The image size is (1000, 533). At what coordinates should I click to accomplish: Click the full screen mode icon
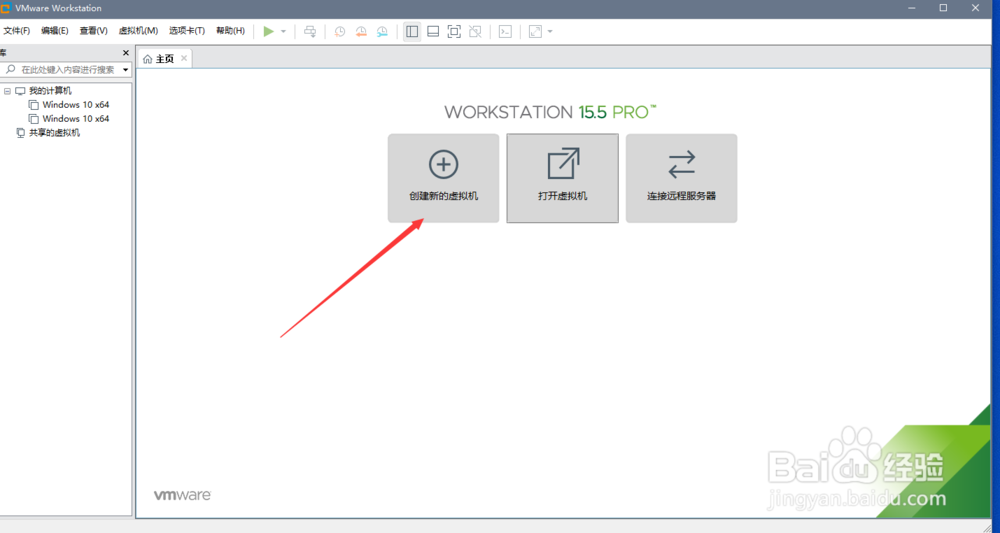click(x=454, y=31)
